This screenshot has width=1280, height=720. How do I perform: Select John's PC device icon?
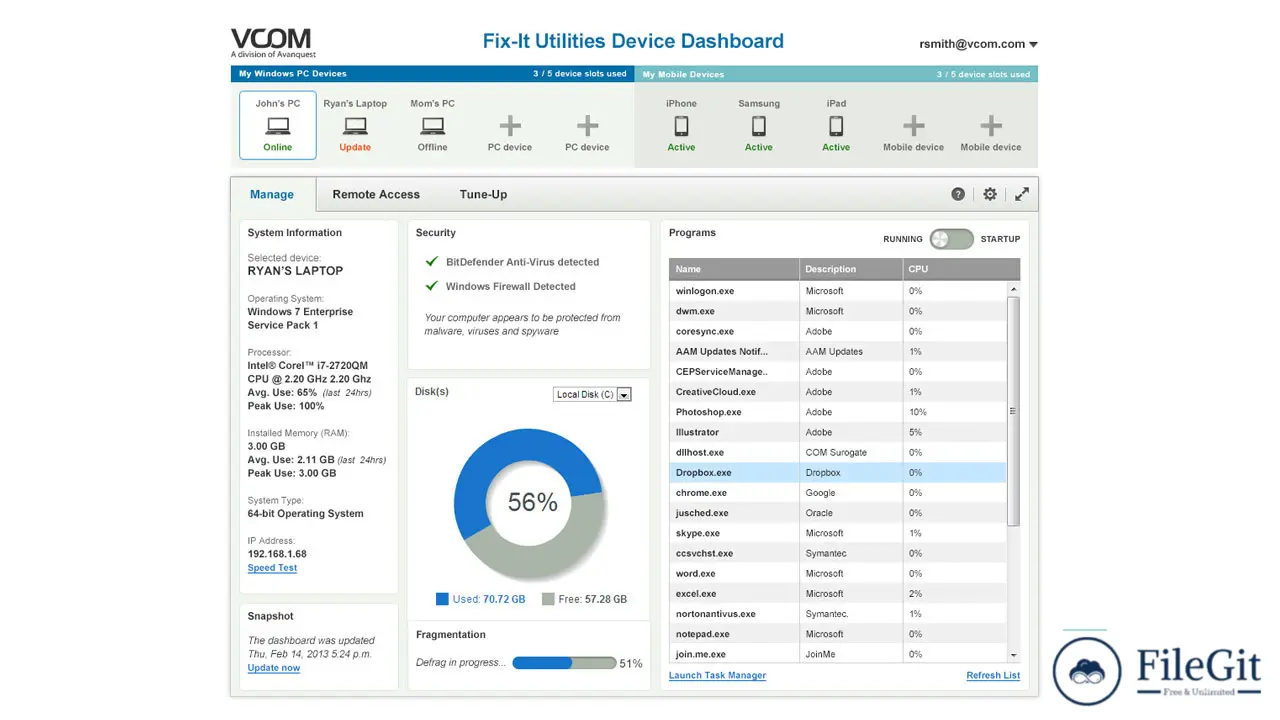(x=278, y=126)
